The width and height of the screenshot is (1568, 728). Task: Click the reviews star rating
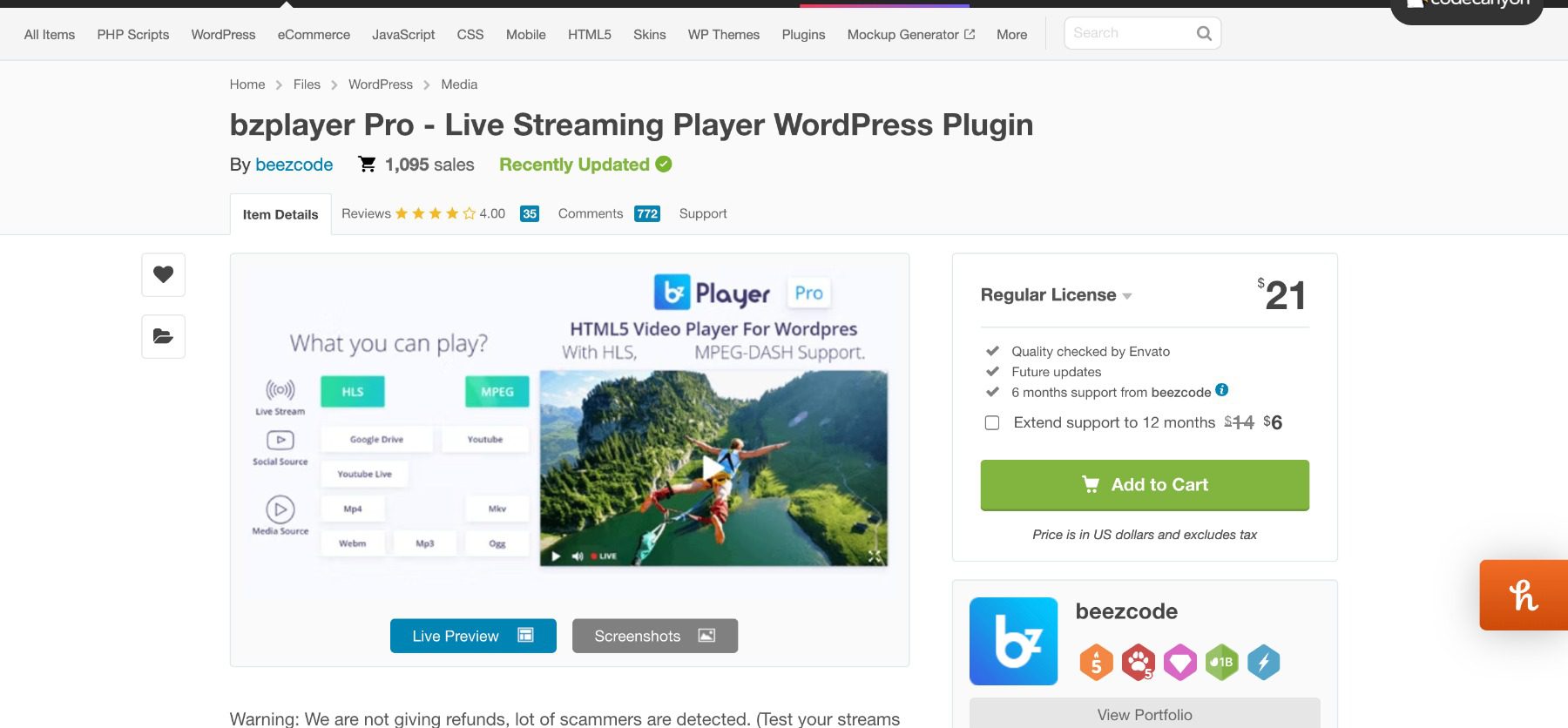point(435,213)
